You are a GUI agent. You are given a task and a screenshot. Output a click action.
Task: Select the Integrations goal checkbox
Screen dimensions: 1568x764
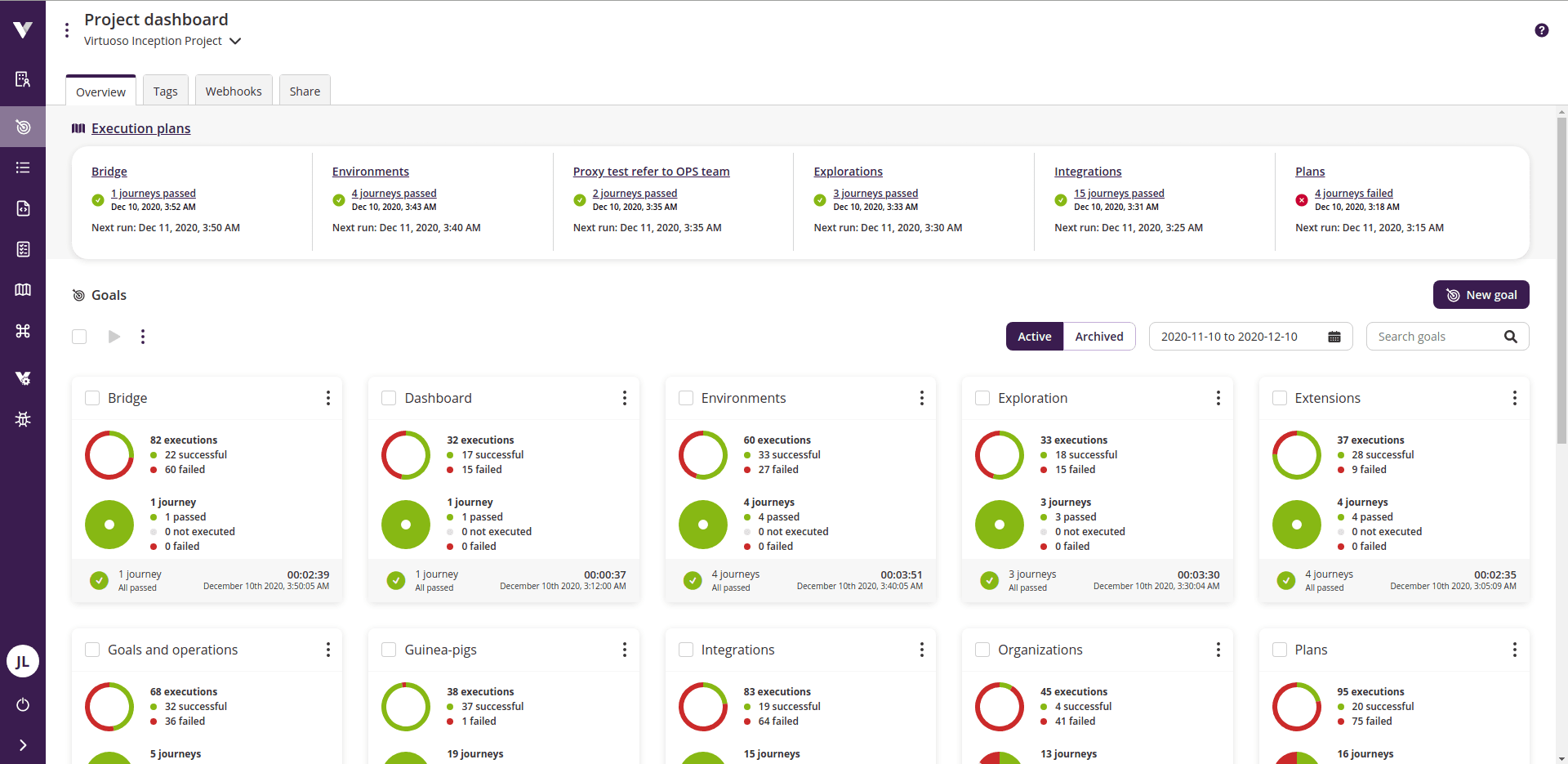point(686,650)
